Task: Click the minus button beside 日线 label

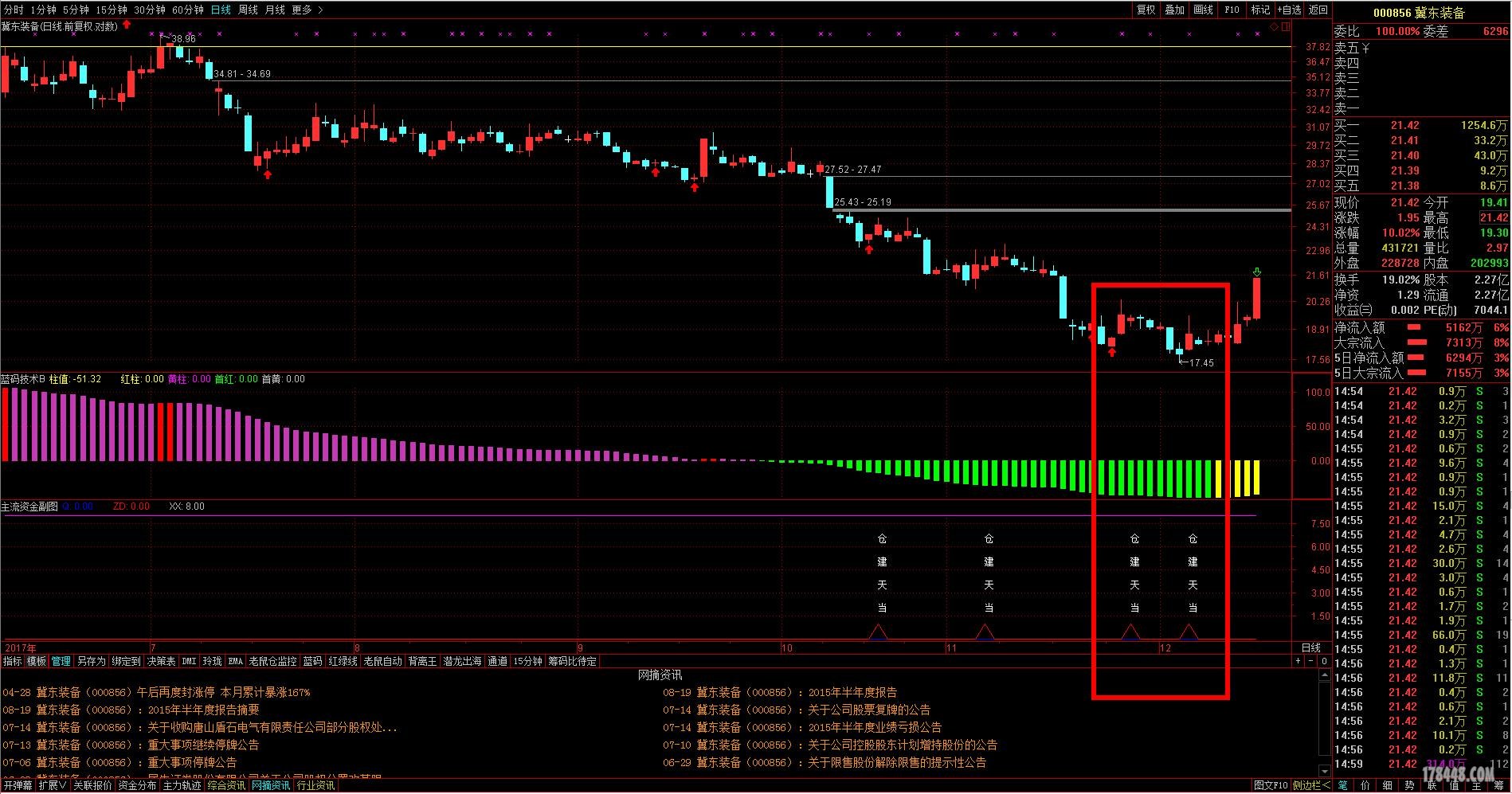Action: coord(1311,661)
